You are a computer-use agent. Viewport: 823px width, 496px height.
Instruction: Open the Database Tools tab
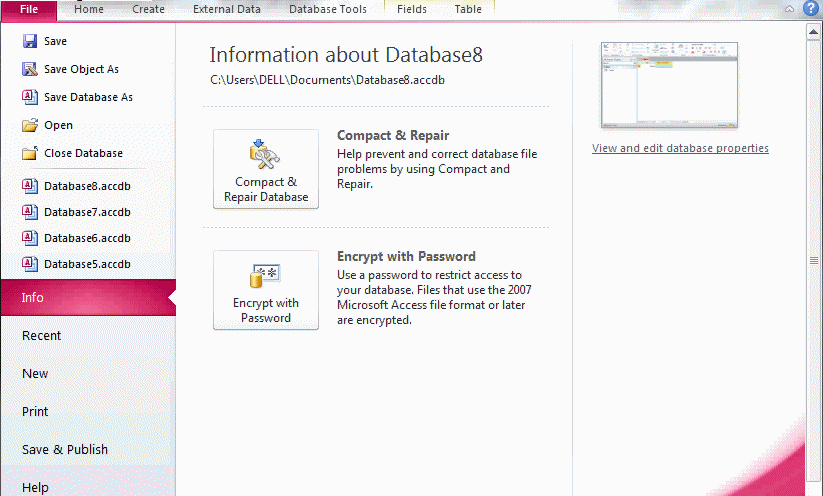point(328,9)
